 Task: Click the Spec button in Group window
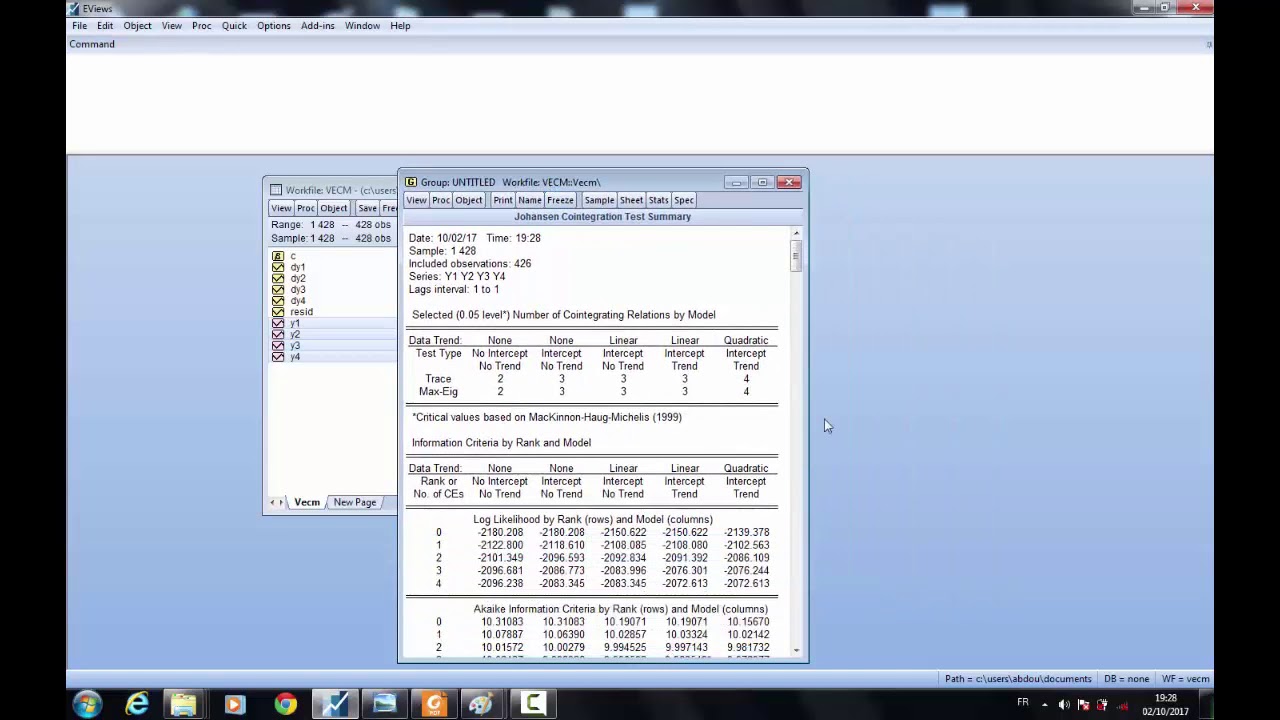[x=684, y=200]
